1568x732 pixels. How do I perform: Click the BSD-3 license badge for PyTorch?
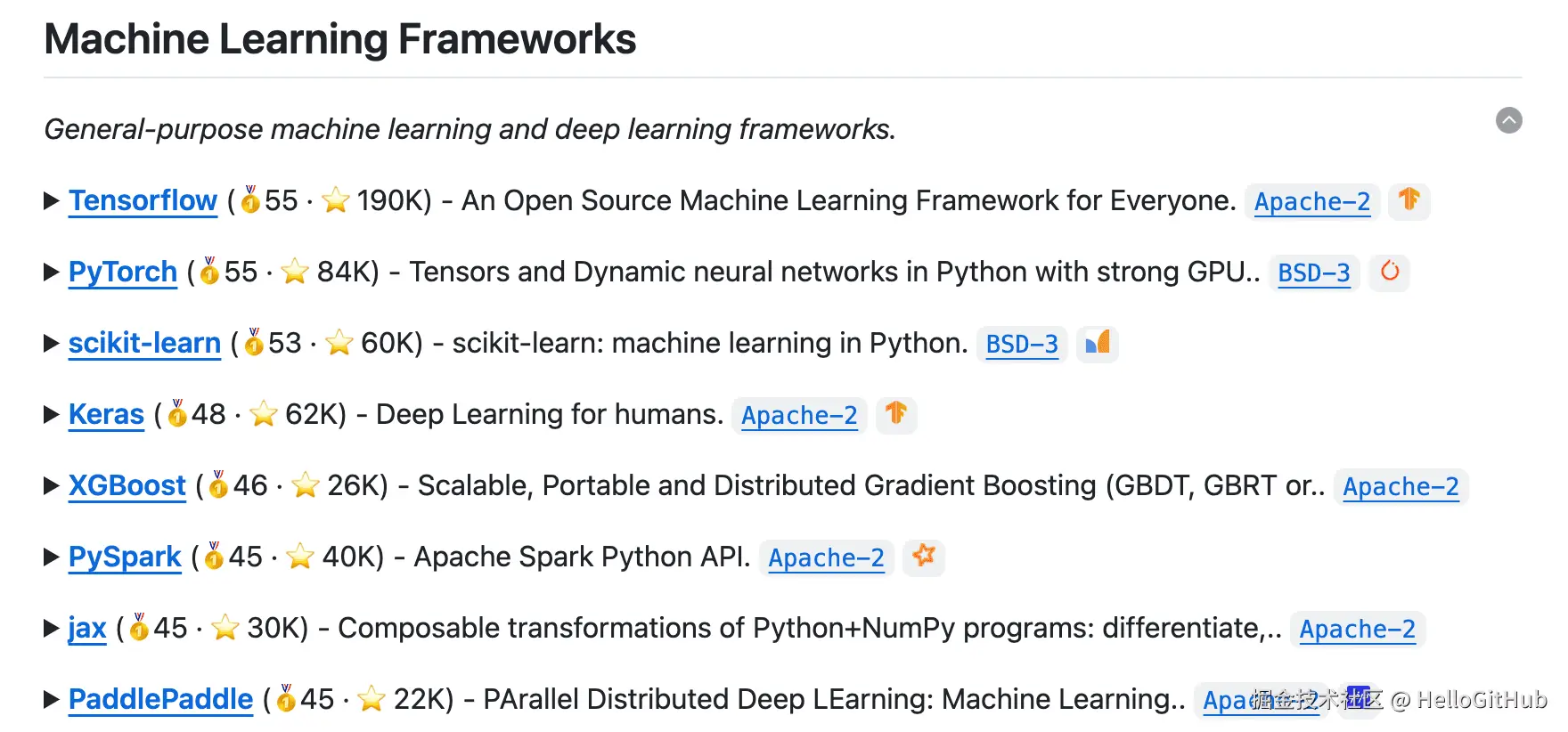click(1314, 272)
